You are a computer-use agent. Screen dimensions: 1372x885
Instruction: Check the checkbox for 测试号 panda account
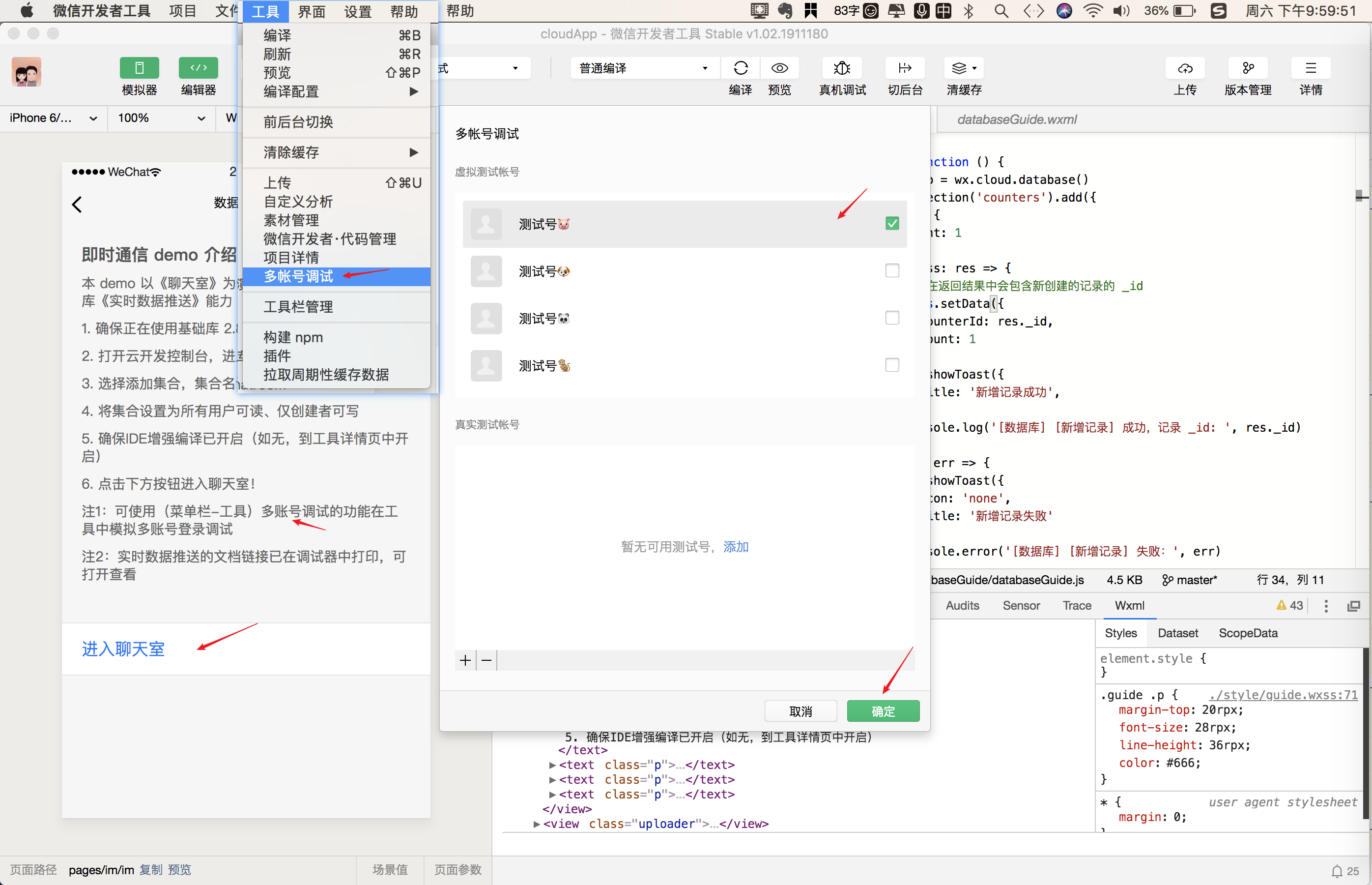pyautogui.click(x=891, y=318)
